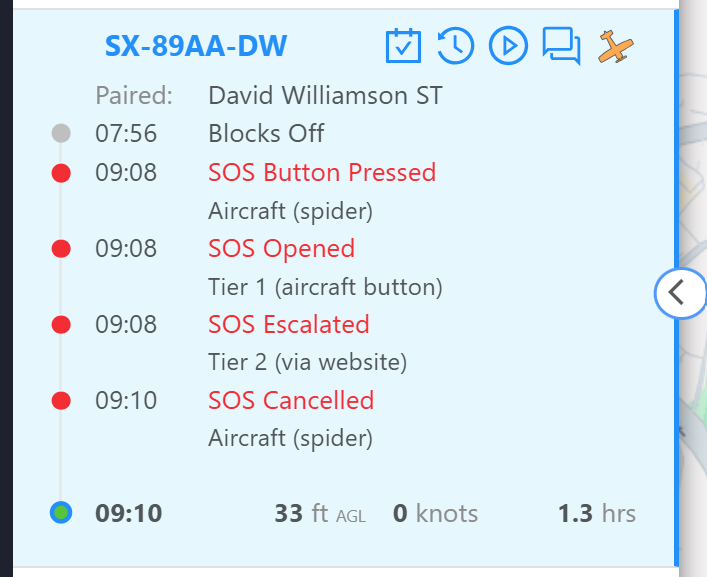Viewport: 707px width, 577px height.
Task: Click the SOS Cancelled event text
Action: pyautogui.click(x=291, y=400)
